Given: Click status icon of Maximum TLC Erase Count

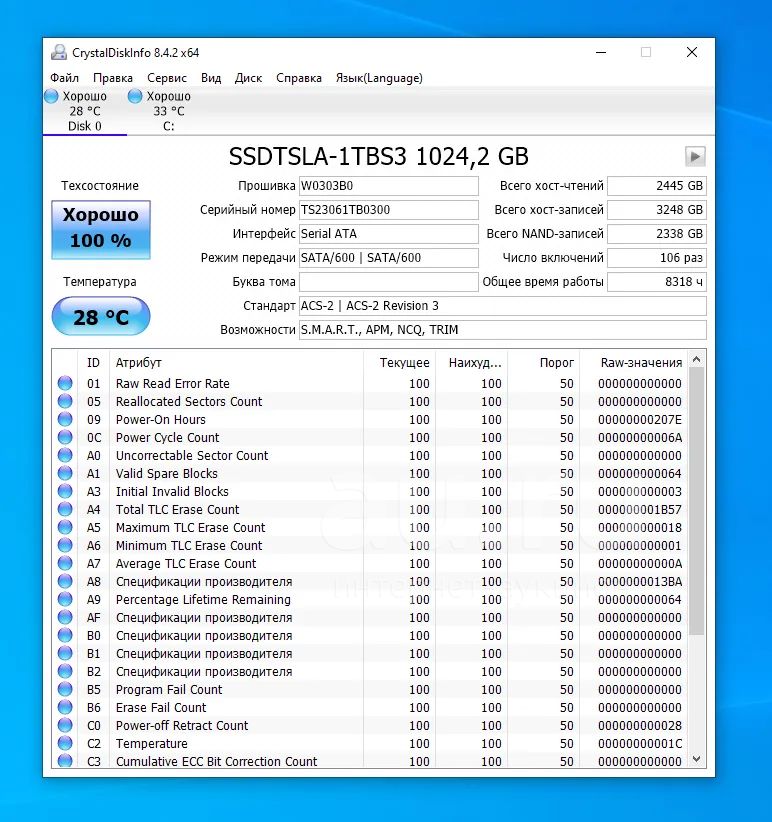Looking at the screenshot, I should [x=65, y=527].
